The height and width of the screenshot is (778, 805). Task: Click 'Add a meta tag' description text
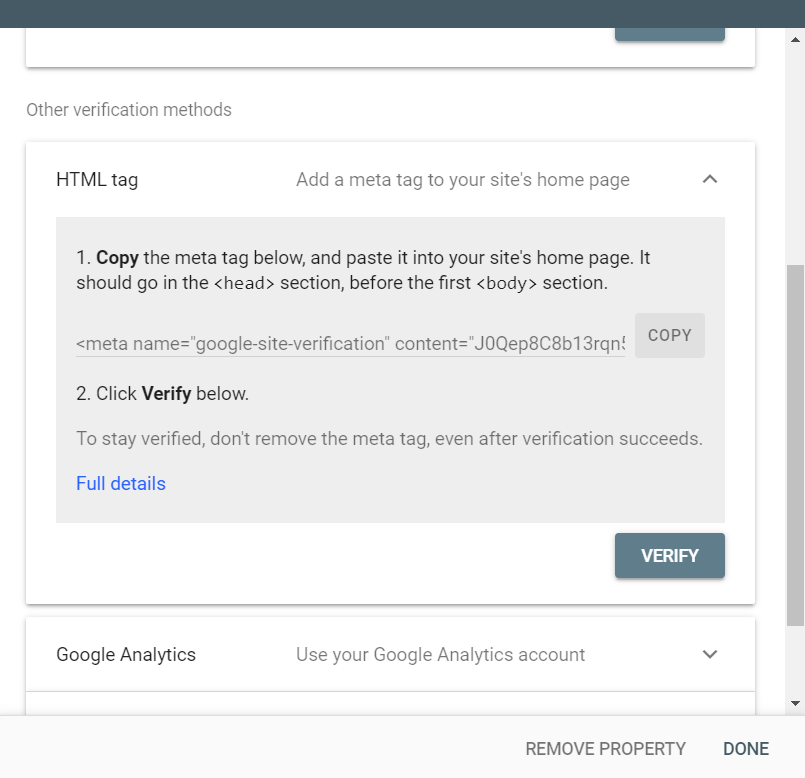(x=463, y=180)
